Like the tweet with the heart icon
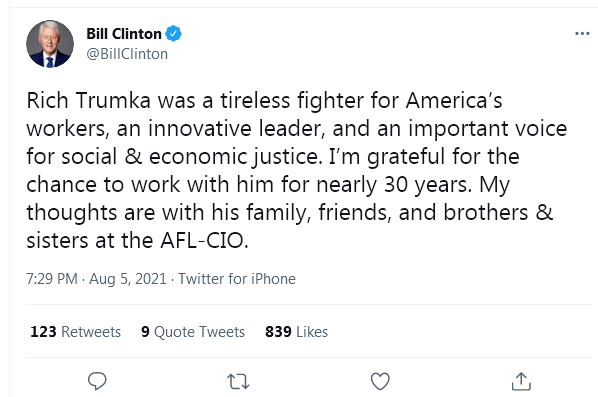 point(380,381)
